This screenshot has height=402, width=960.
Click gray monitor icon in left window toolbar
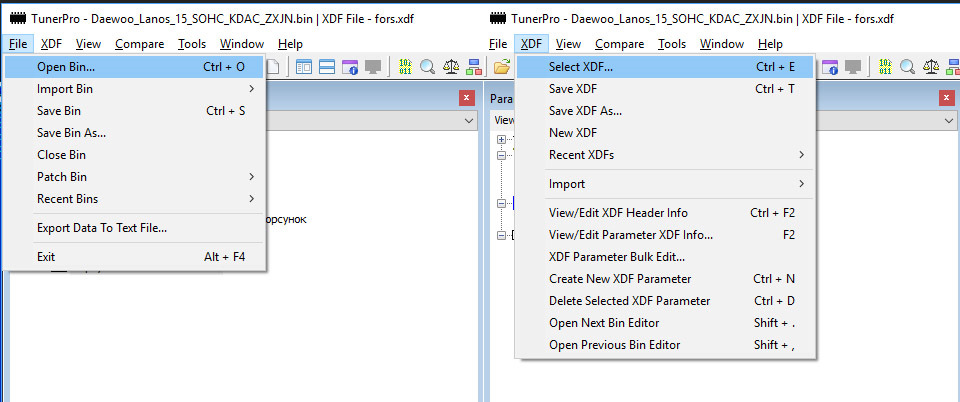click(x=373, y=66)
